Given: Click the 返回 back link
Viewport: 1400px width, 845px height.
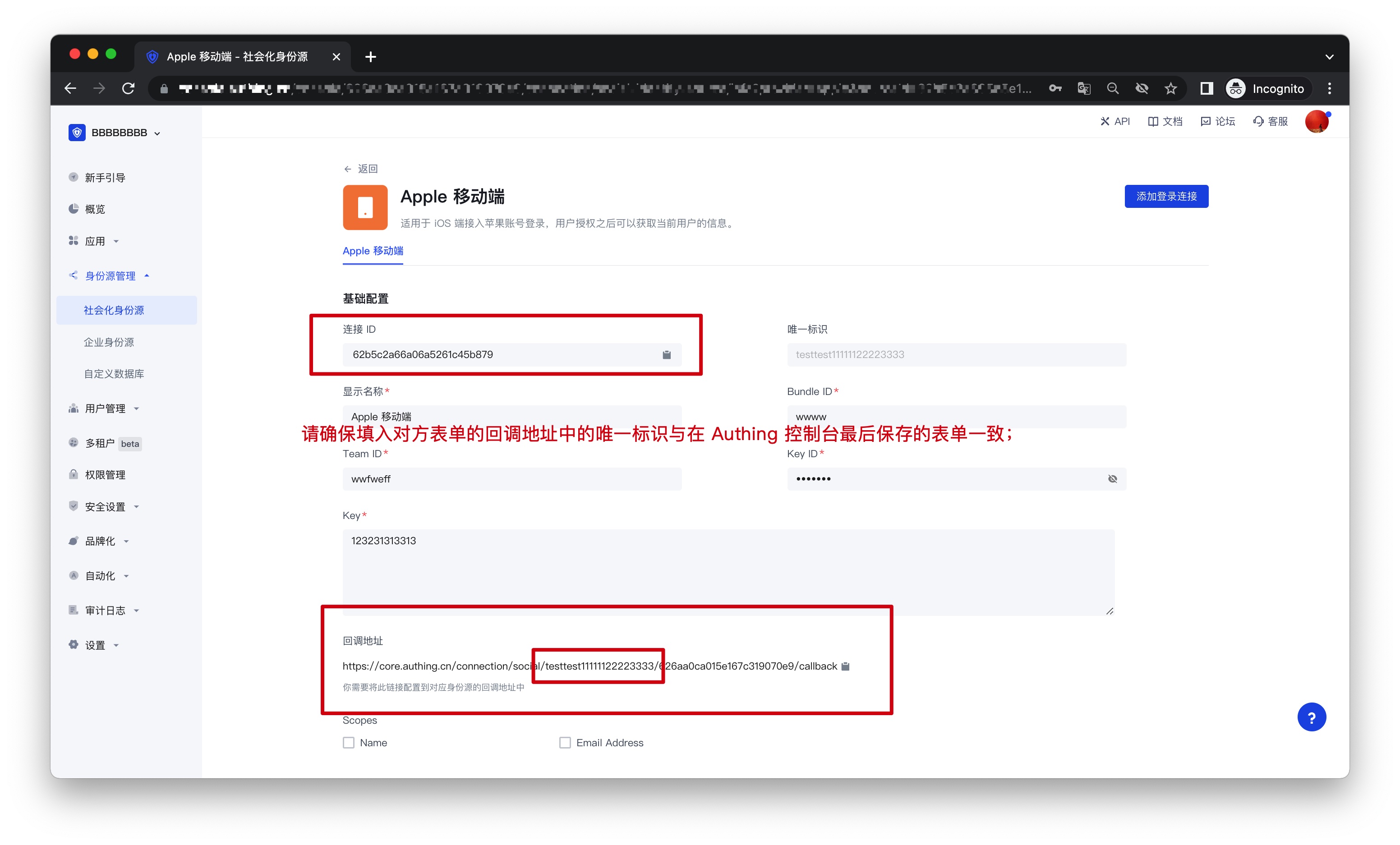Looking at the screenshot, I should coord(361,169).
